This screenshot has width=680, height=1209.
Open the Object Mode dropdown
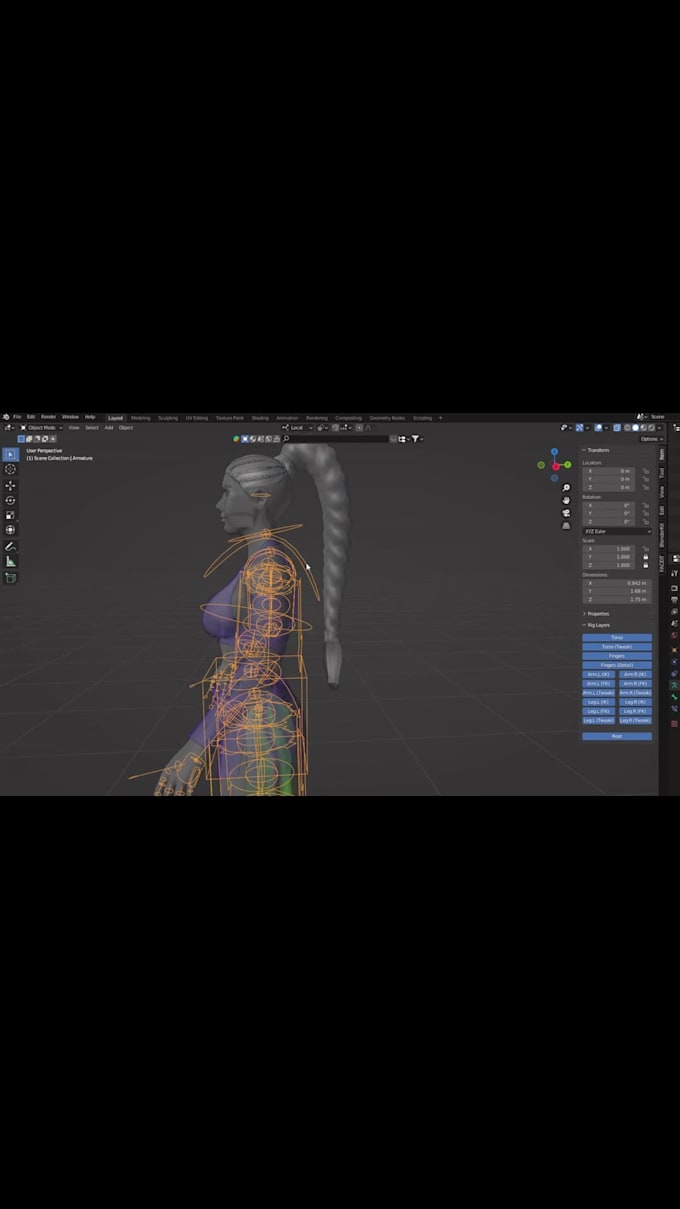pos(42,428)
